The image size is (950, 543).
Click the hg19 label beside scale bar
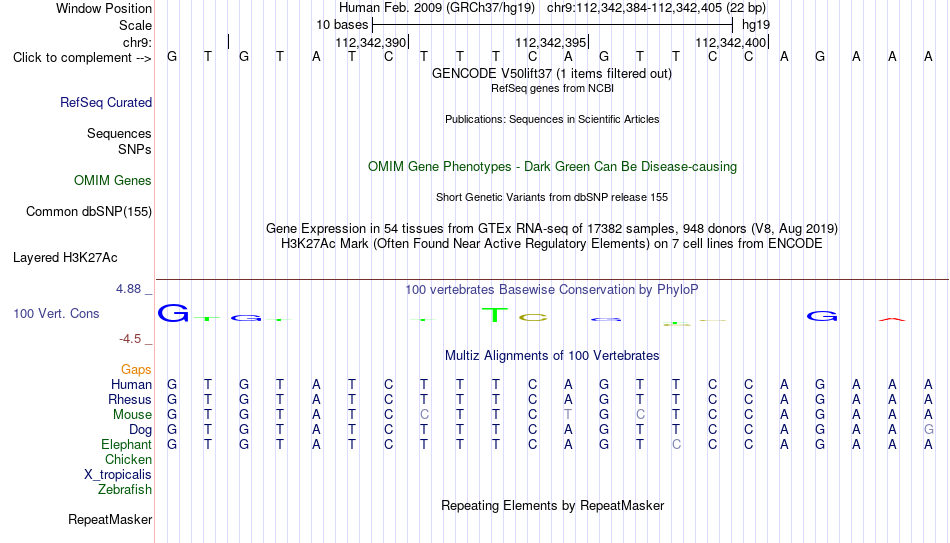click(756, 25)
